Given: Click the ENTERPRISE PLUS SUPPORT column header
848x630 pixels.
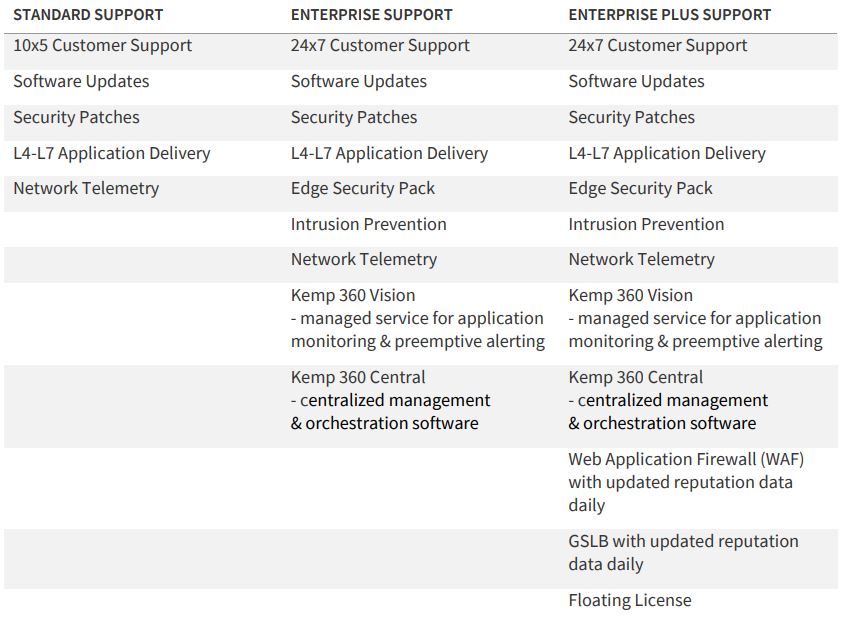Looking at the screenshot, I should tap(669, 15).
